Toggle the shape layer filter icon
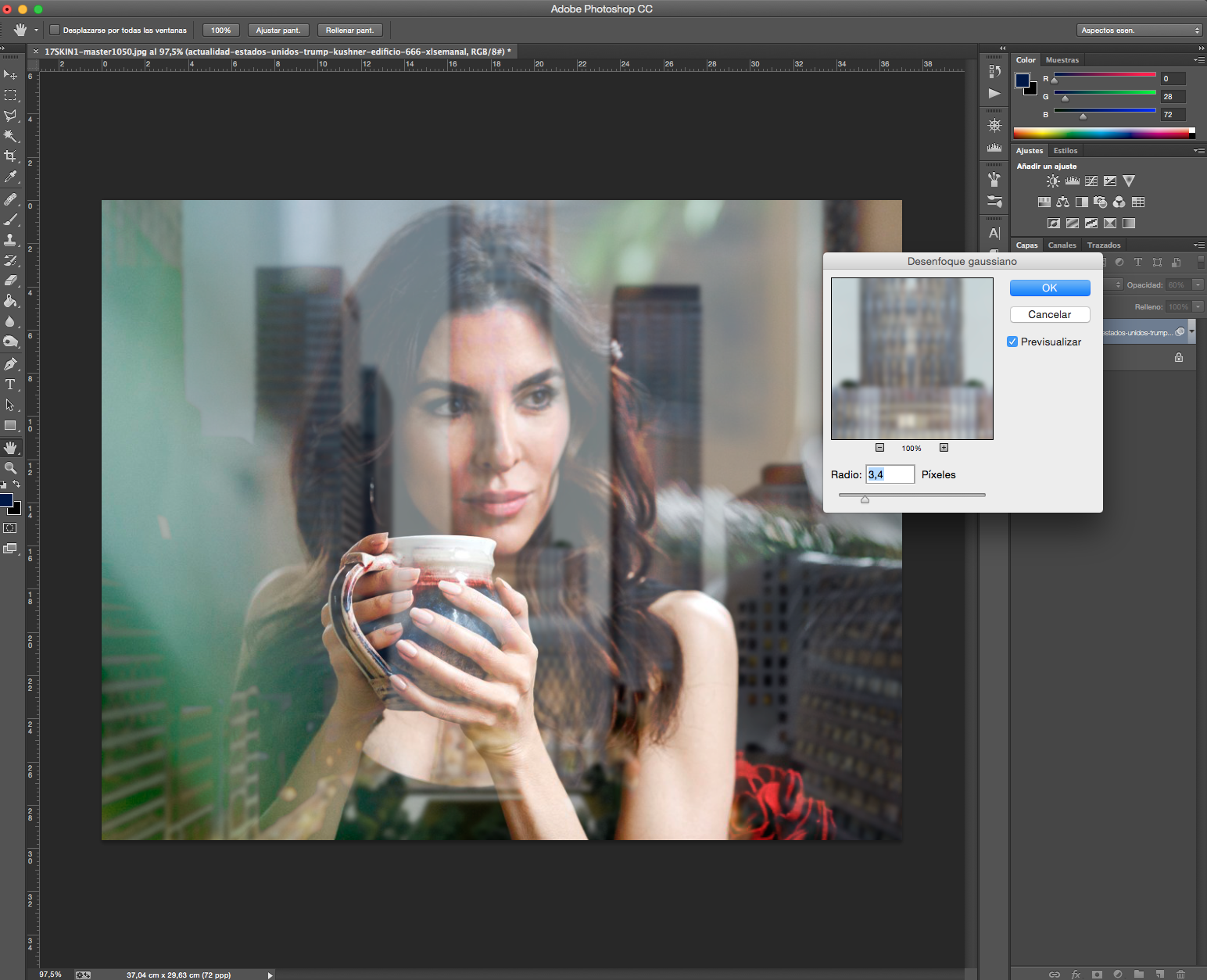Viewport: 1207px width, 980px height. coord(1157,263)
